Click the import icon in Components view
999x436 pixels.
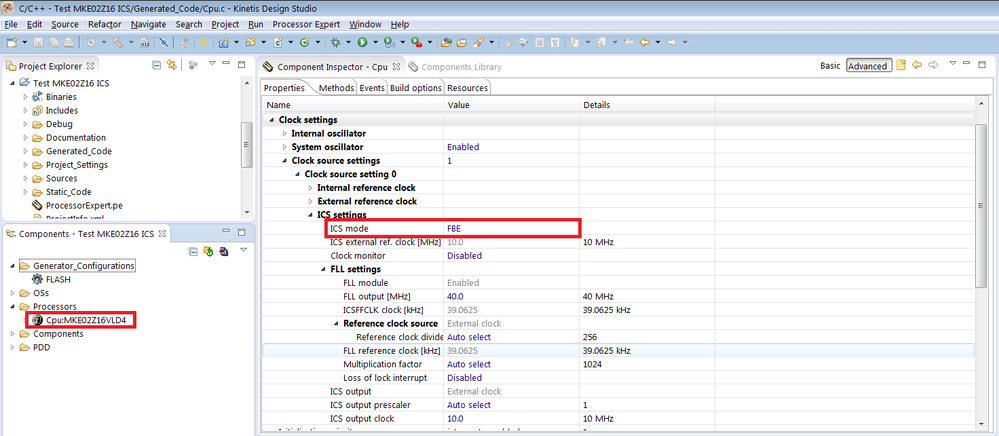coord(223,251)
